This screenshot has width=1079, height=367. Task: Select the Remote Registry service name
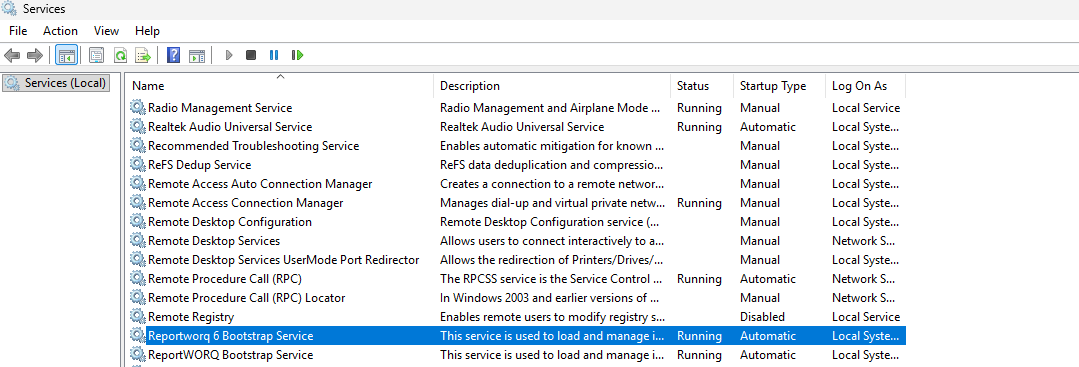pyautogui.click(x=191, y=317)
